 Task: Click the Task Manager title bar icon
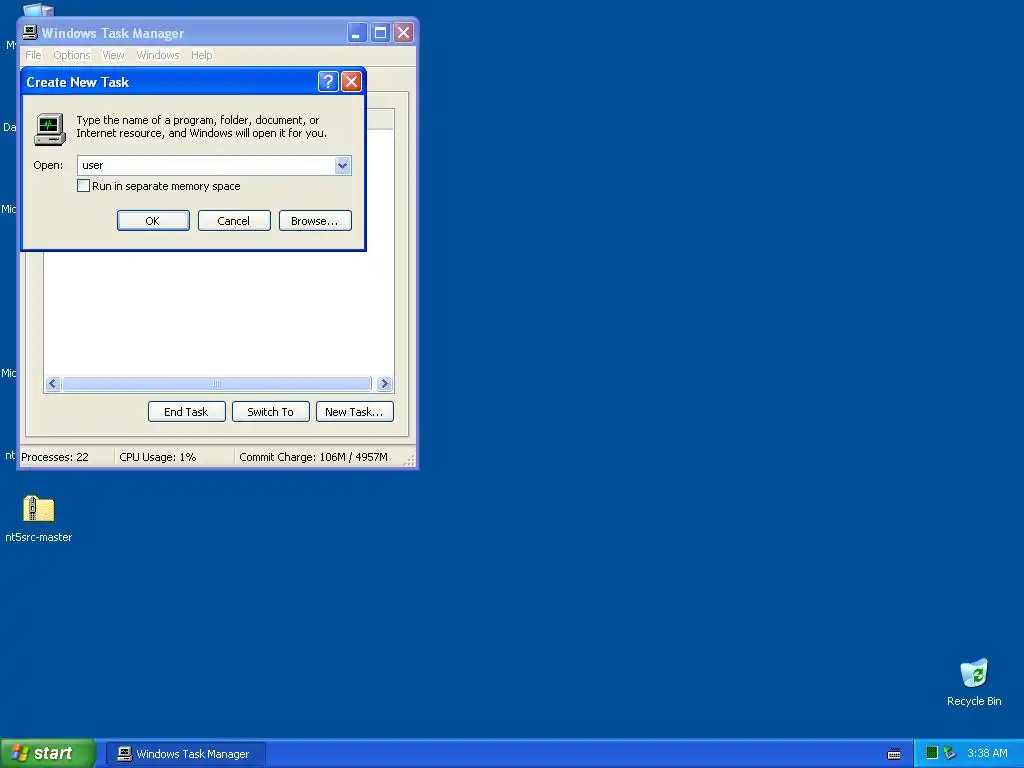pyautogui.click(x=31, y=32)
